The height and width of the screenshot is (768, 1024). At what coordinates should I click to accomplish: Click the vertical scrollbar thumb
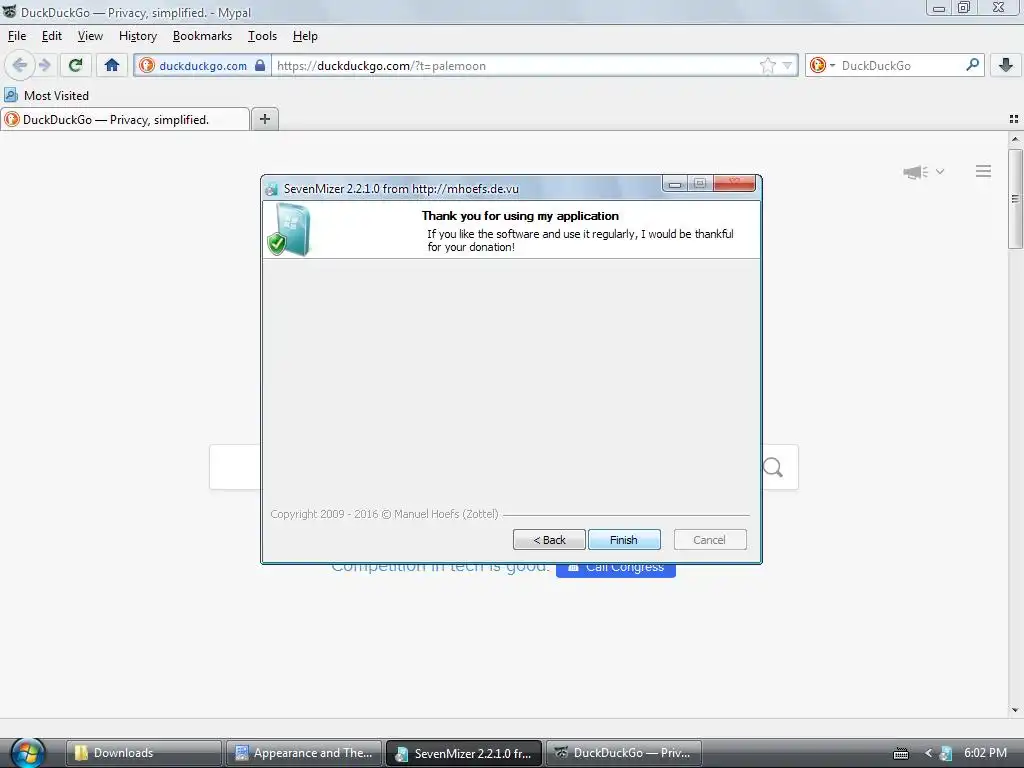pyautogui.click(x=1015, y=199)
